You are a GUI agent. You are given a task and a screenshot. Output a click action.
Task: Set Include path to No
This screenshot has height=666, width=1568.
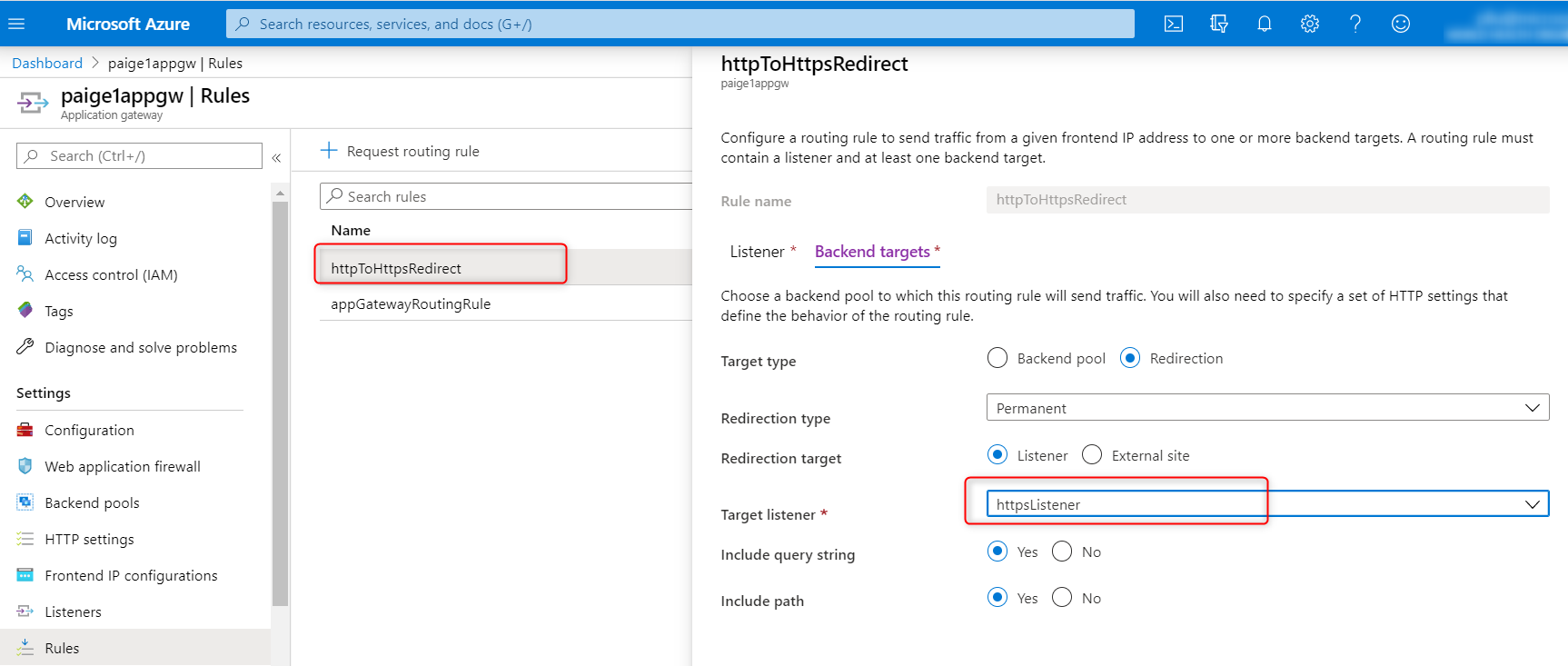[x=1062, y=597]
